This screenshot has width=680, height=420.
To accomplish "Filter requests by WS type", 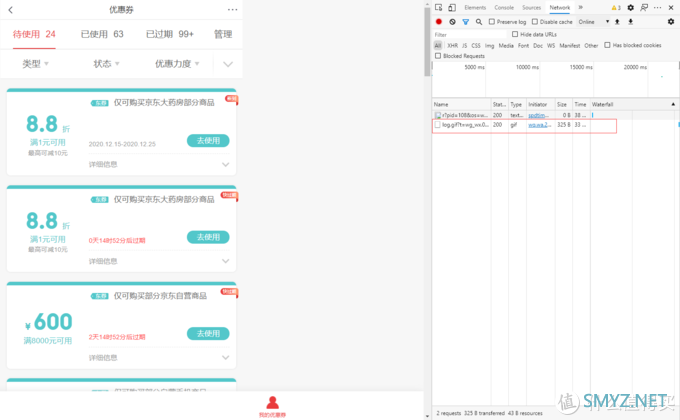I will [551, 45].
